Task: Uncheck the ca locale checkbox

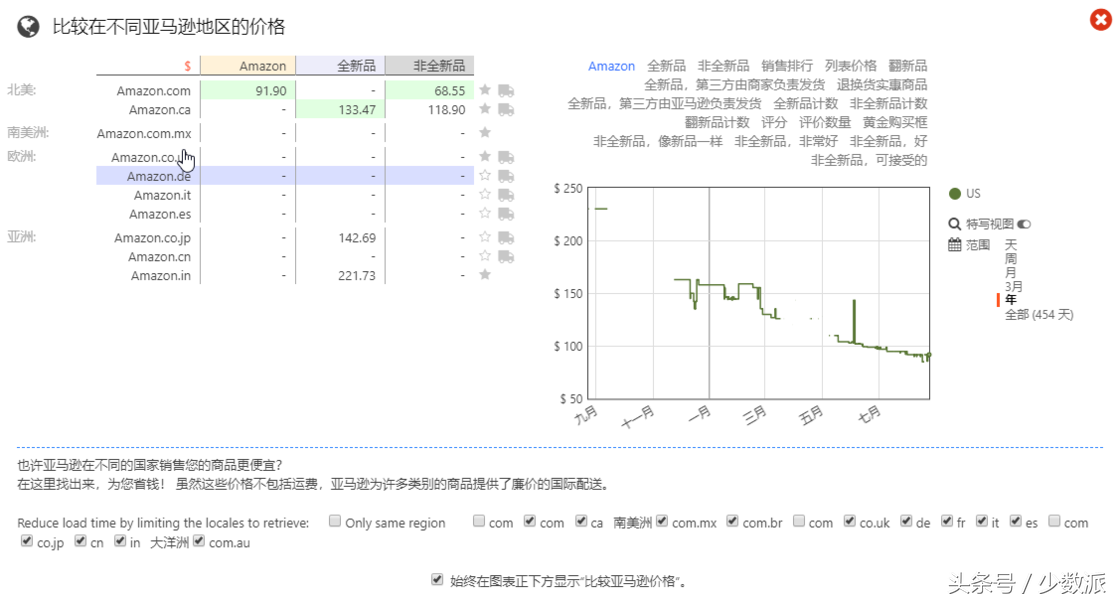Action: point(581,521)
